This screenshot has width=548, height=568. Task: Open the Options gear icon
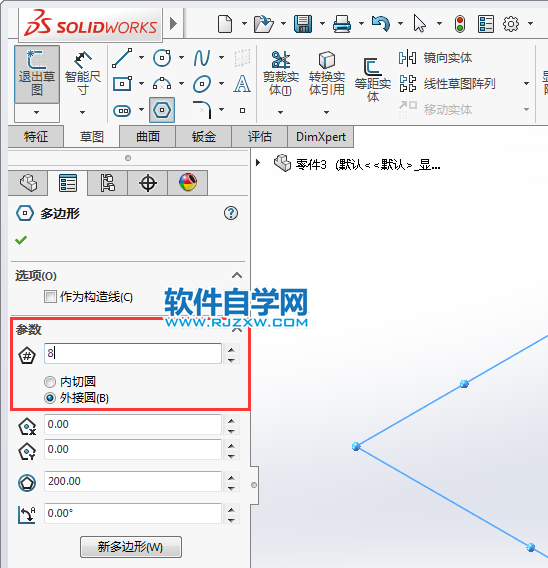coord(511,24)
